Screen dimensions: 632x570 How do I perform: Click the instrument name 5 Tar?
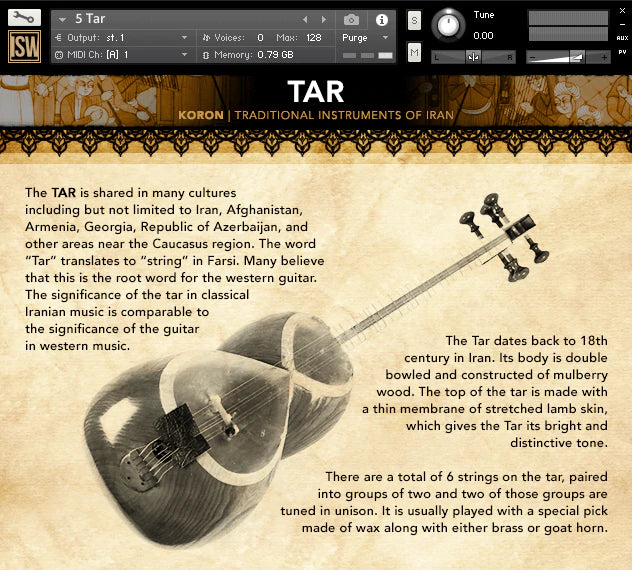tap(90, 19)
